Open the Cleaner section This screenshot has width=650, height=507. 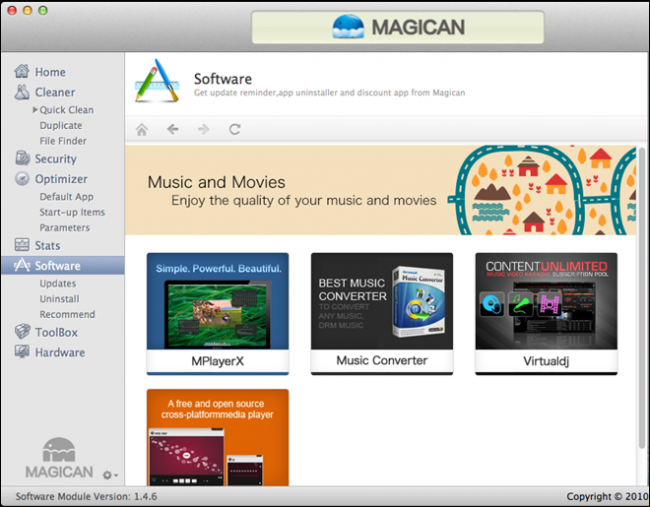coord(55,92)
